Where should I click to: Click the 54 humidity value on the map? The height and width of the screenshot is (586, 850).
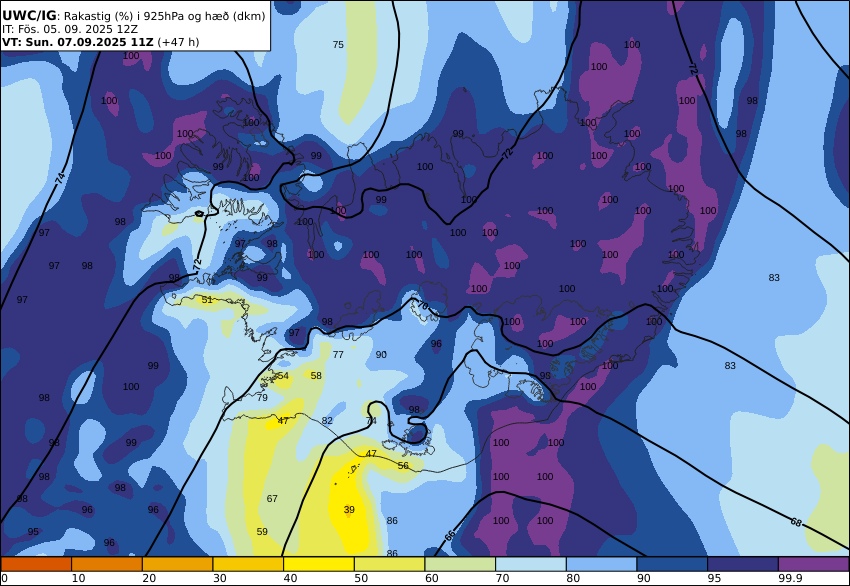(284, 376)
